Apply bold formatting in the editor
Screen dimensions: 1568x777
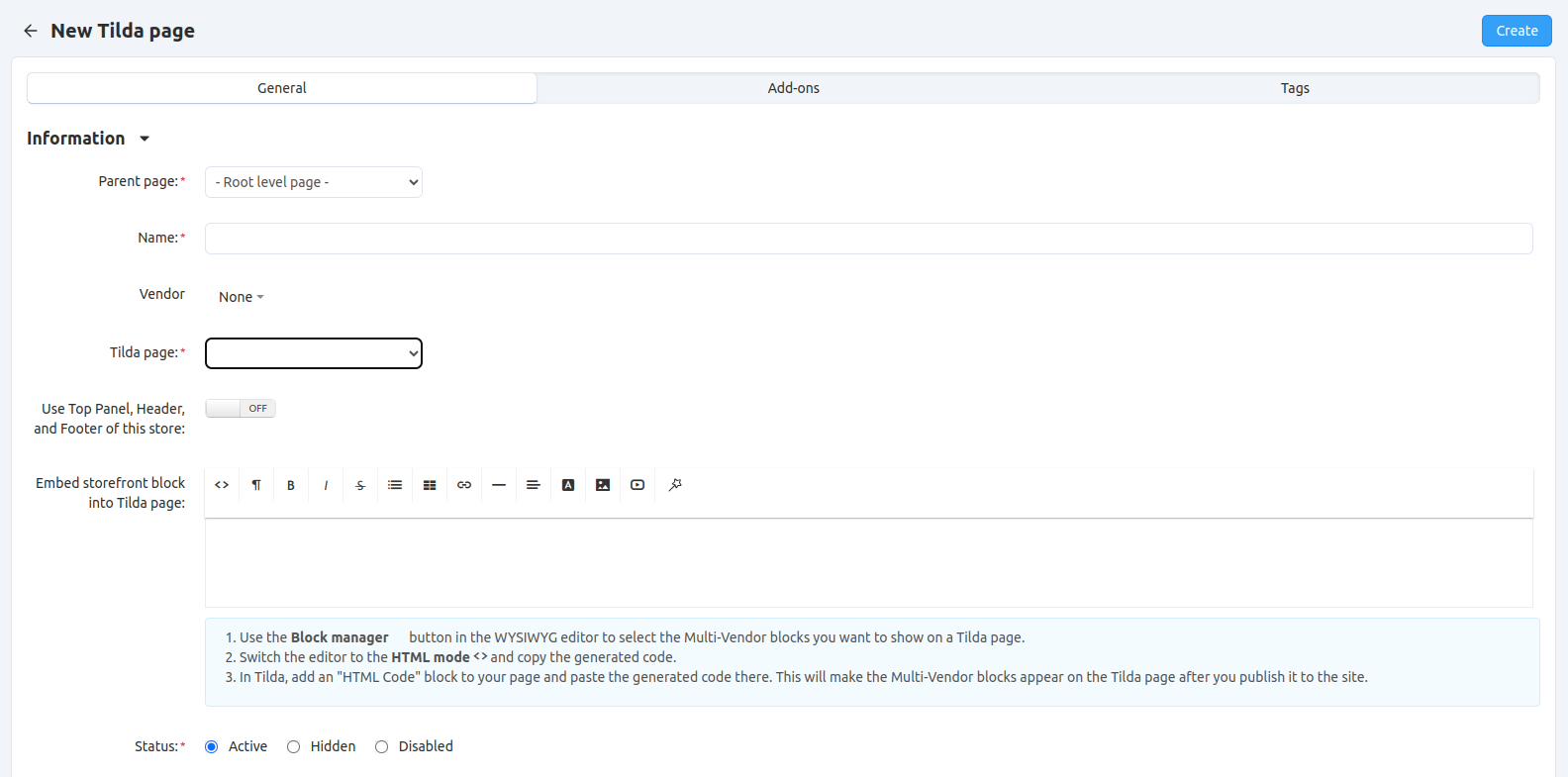pos(291,485)
